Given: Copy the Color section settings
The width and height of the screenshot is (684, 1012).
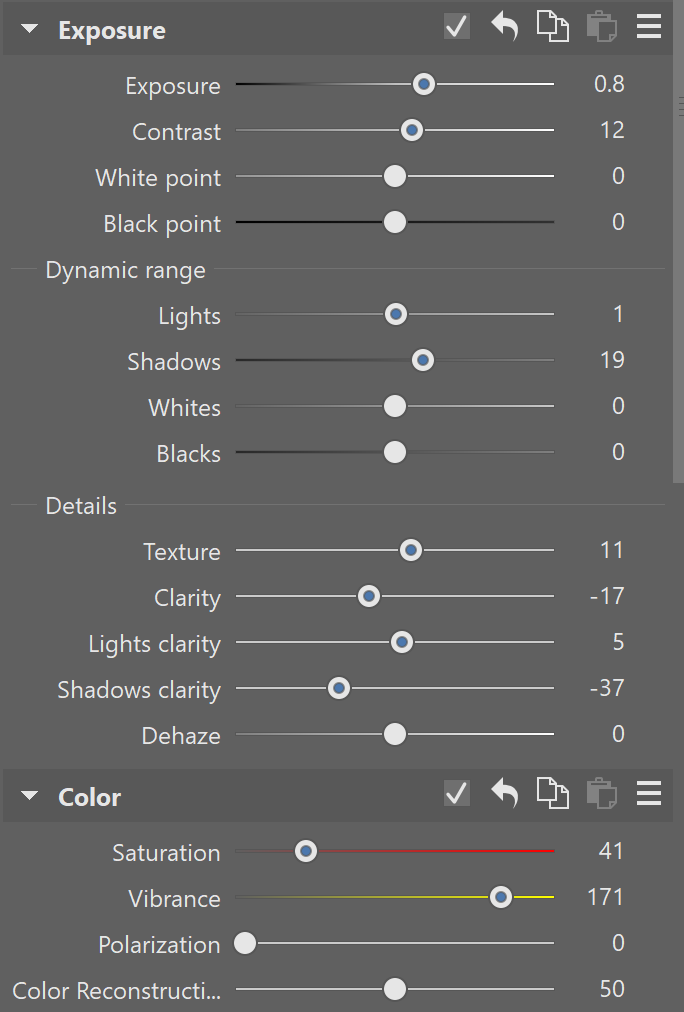Looking at the screenshot, I should click(x=552, y=795).
